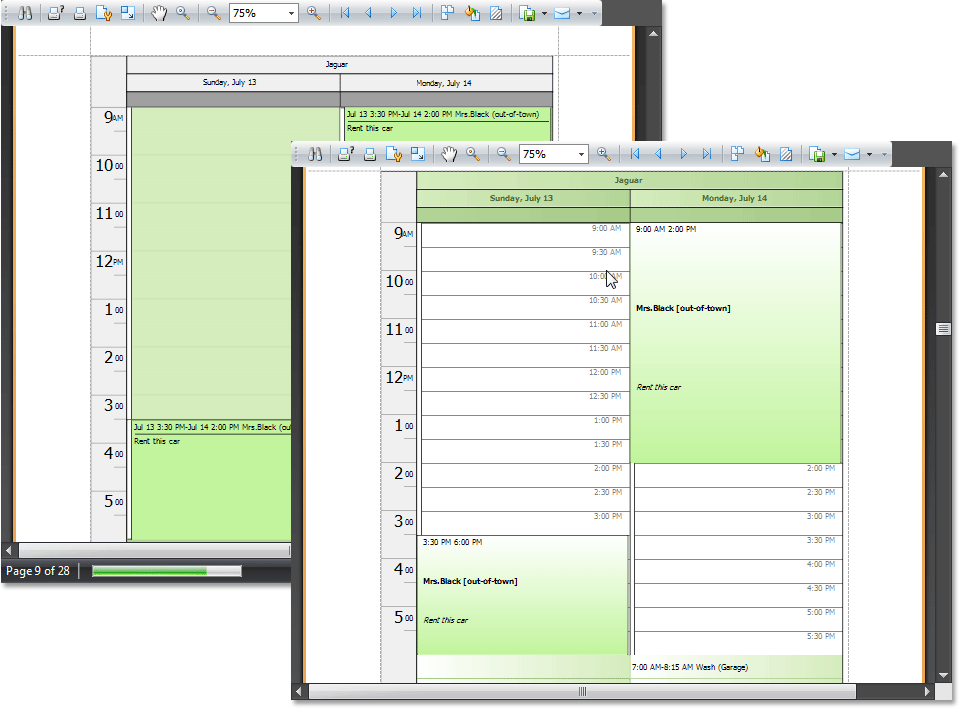
Task: Click 75% zoom field in front window
Action: [554, 154]
